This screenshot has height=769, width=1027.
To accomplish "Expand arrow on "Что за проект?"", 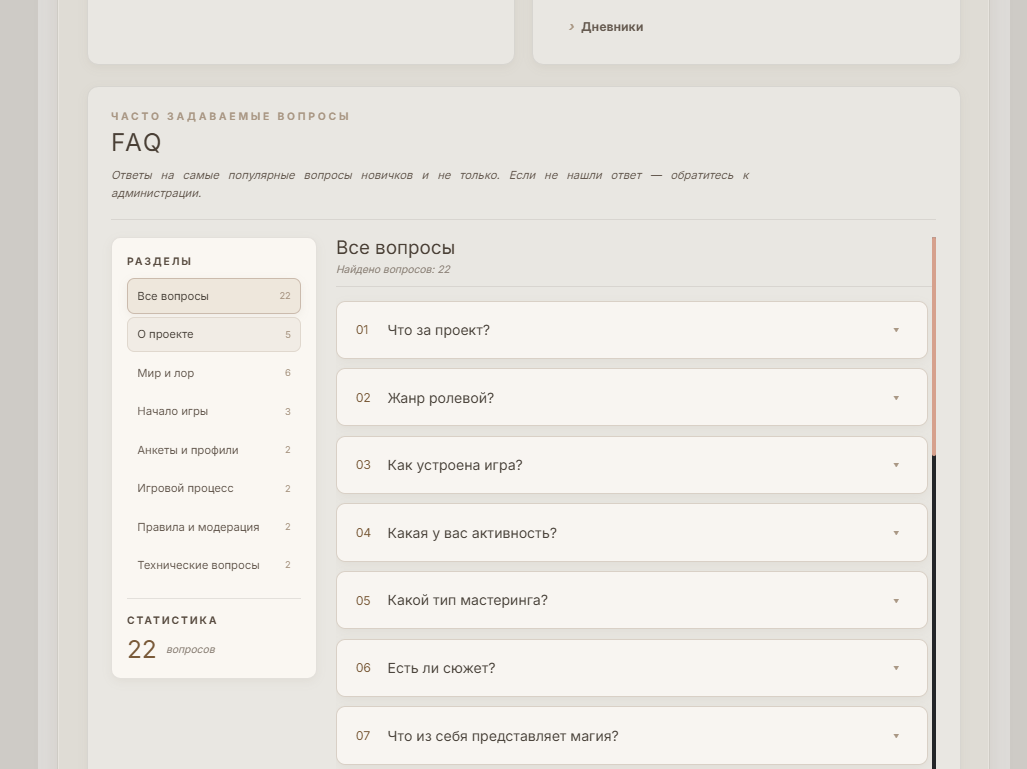I will coord(896,330).
